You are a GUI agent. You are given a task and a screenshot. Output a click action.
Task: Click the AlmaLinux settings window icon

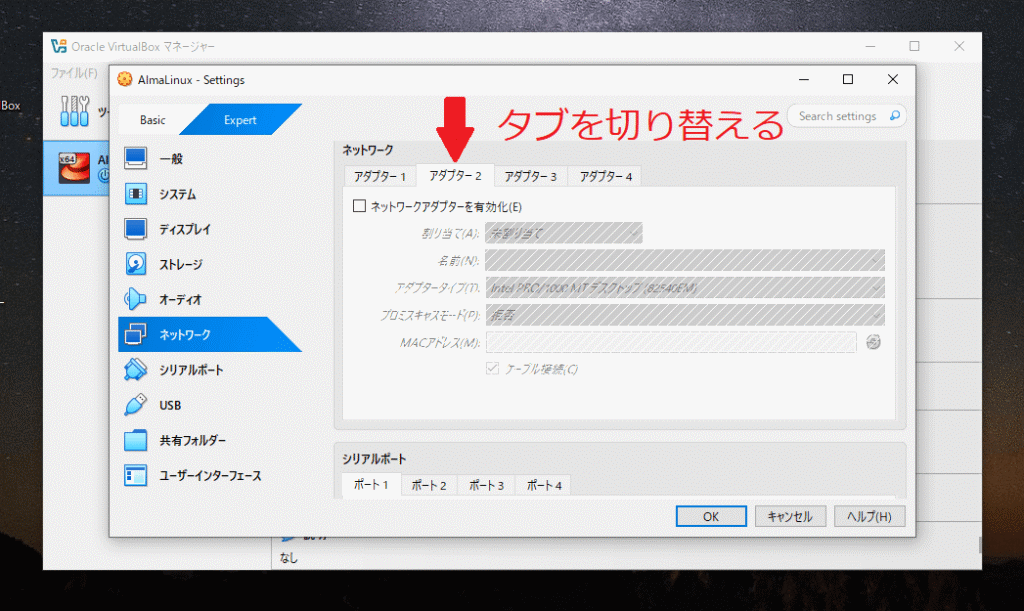[124, 80]
